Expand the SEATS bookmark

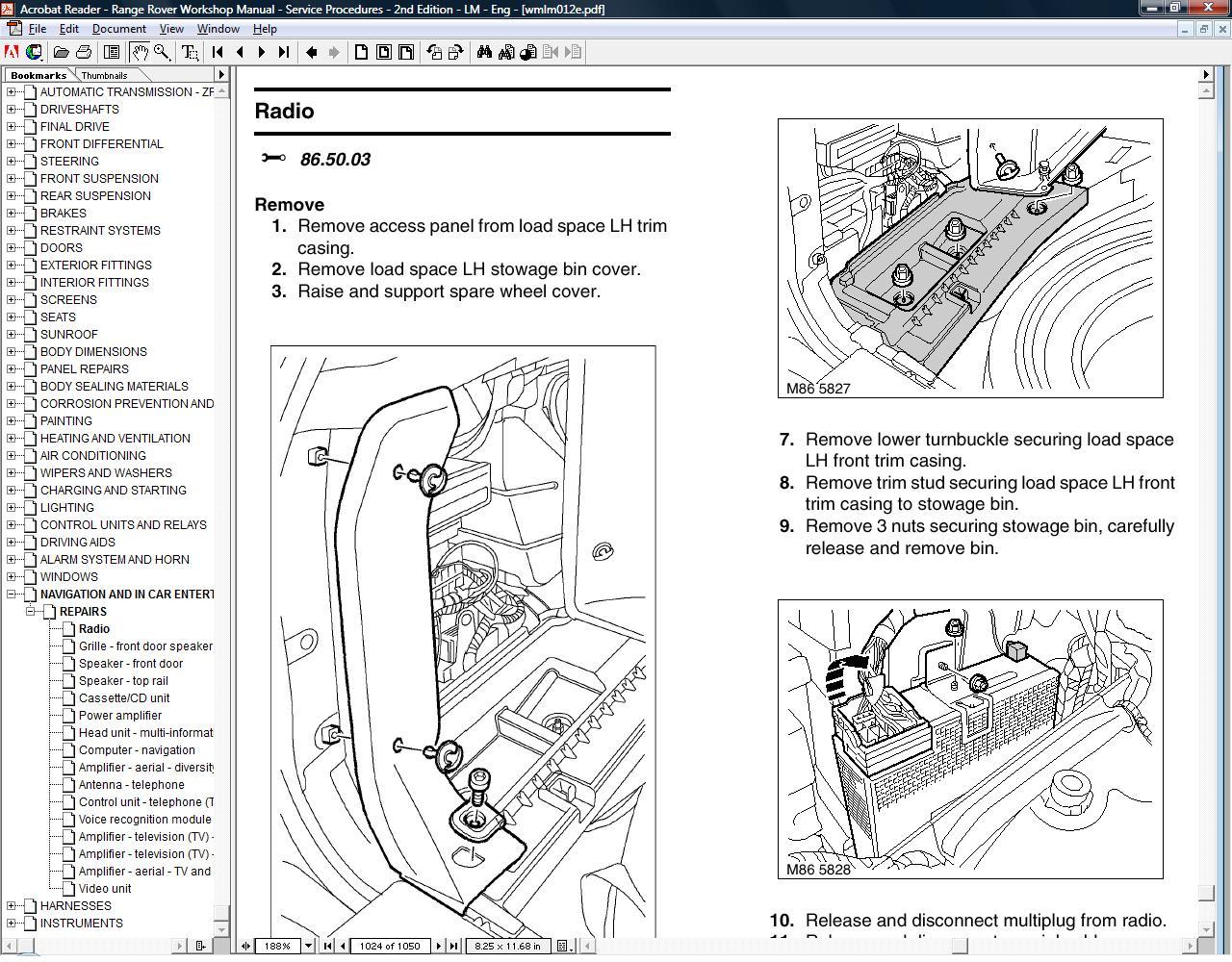coord(12,317)
